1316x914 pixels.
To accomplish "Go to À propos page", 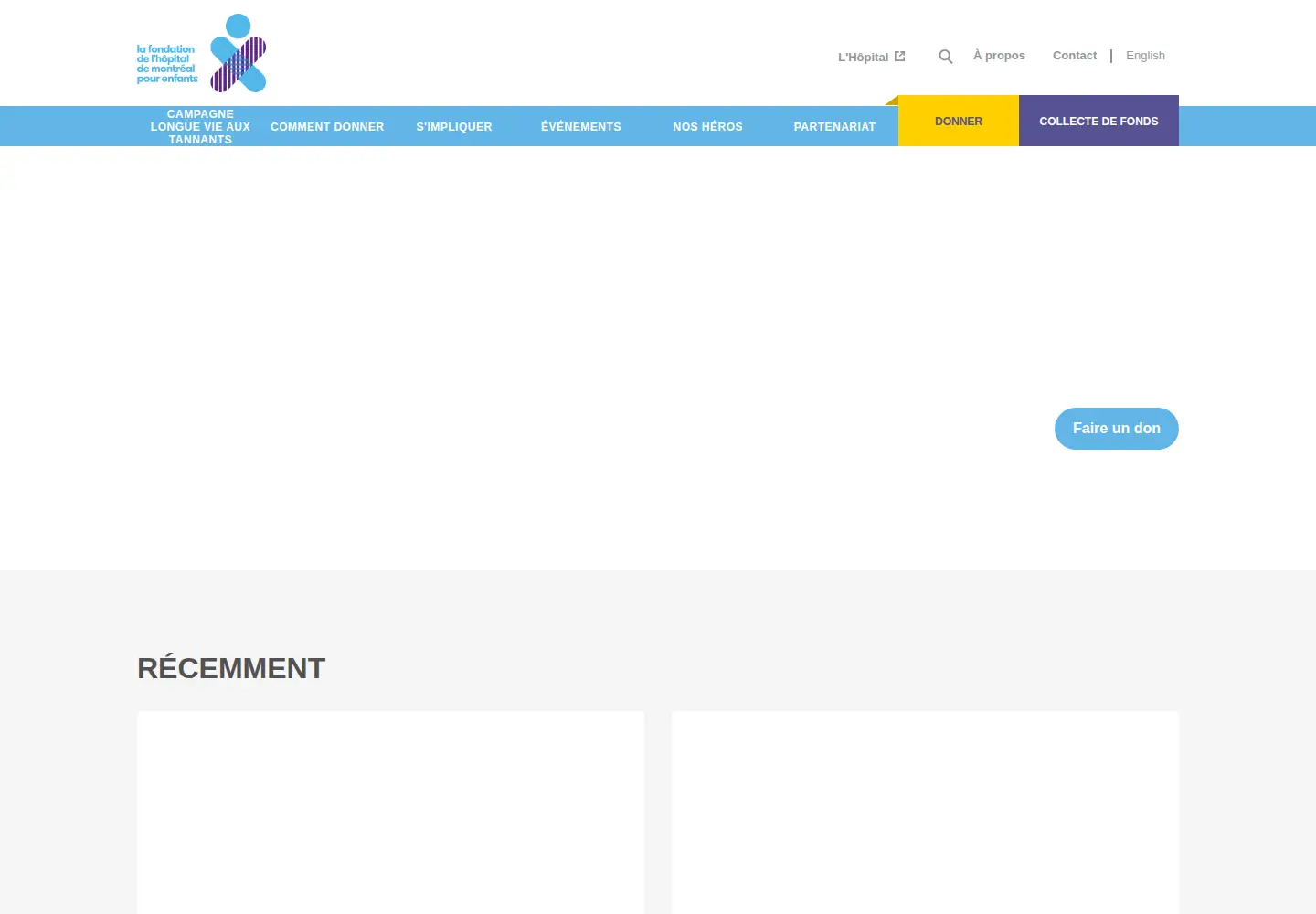I will pos(999,56).
